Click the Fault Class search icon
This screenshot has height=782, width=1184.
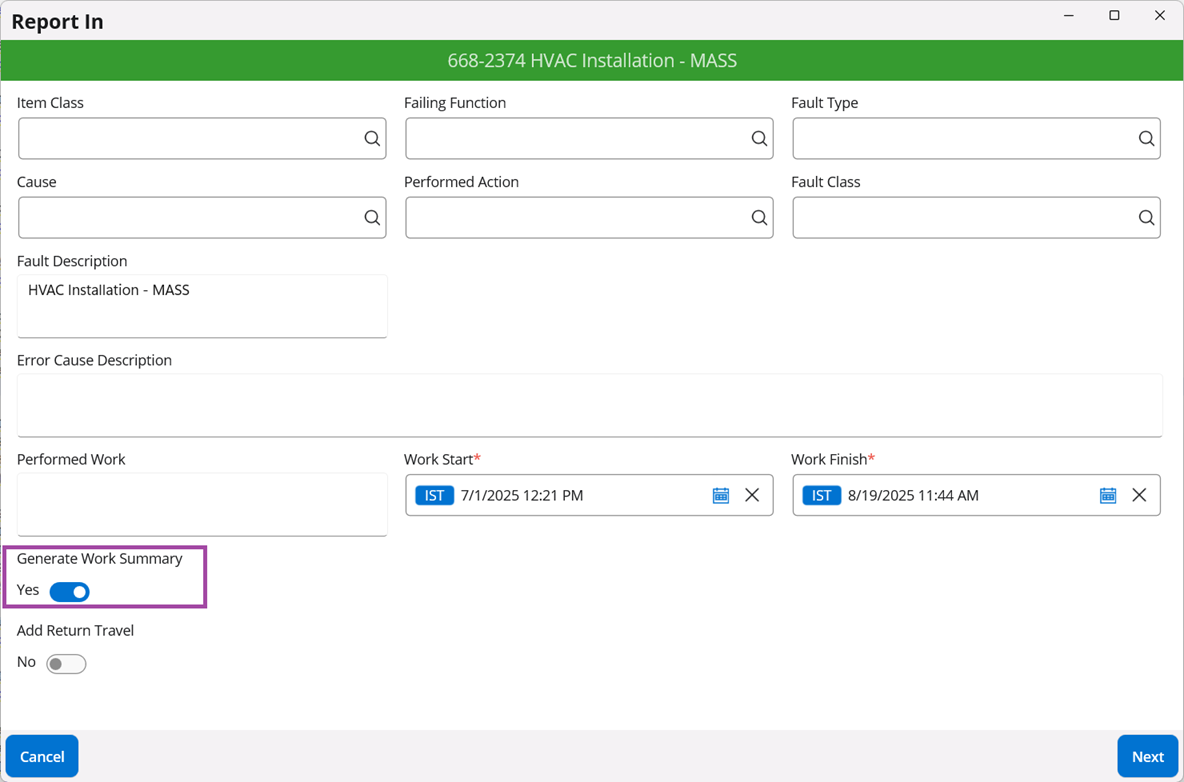tap(1146, 218)
